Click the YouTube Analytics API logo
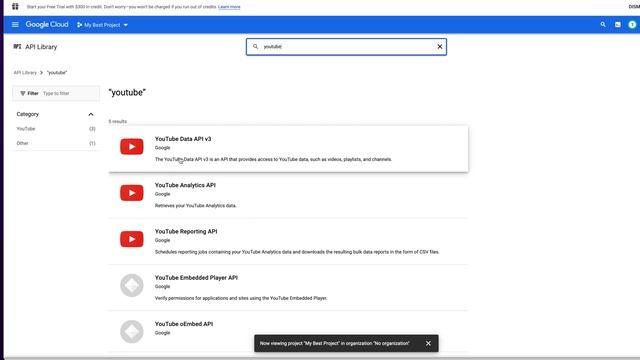 point(131,193)
